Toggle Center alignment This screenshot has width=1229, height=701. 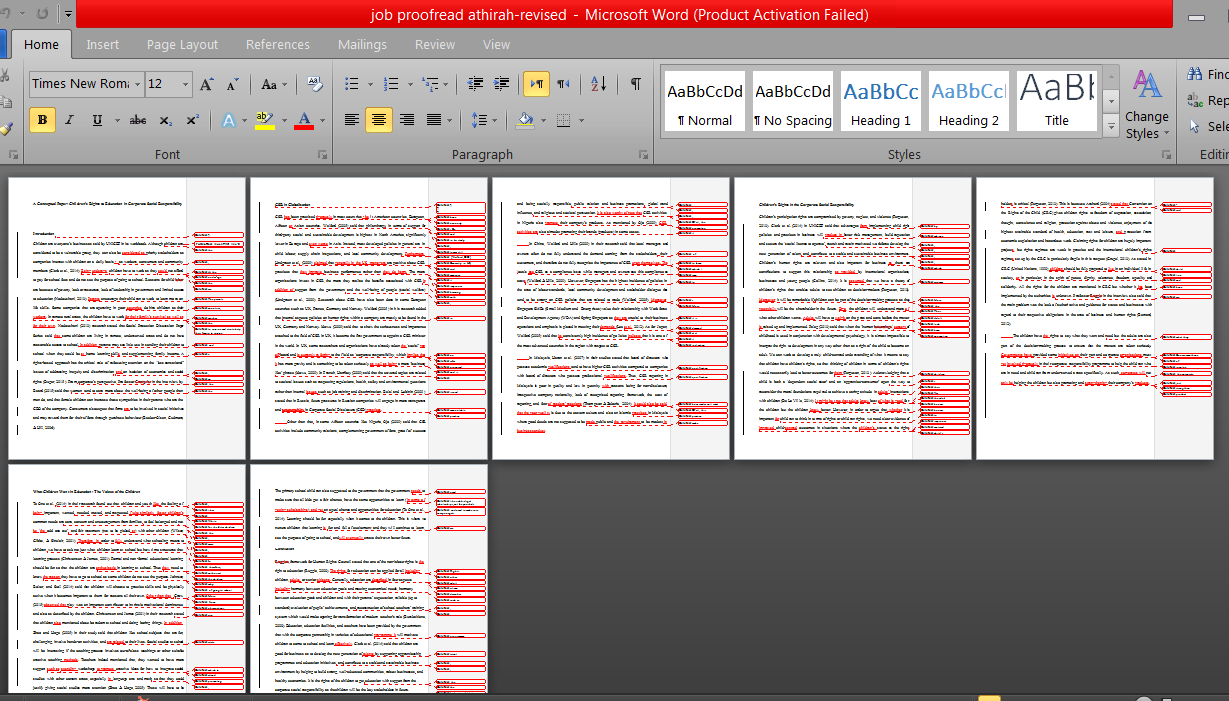(379, 120)
